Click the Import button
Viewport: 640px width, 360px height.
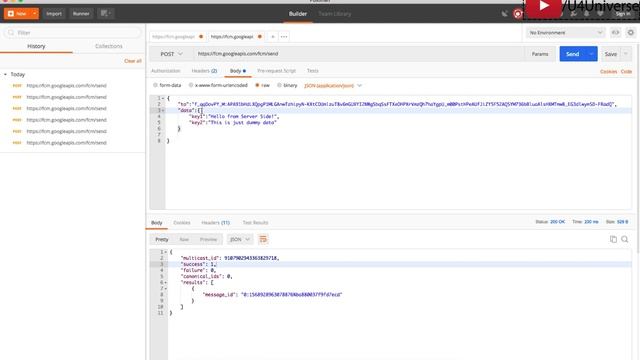point(54,13)
